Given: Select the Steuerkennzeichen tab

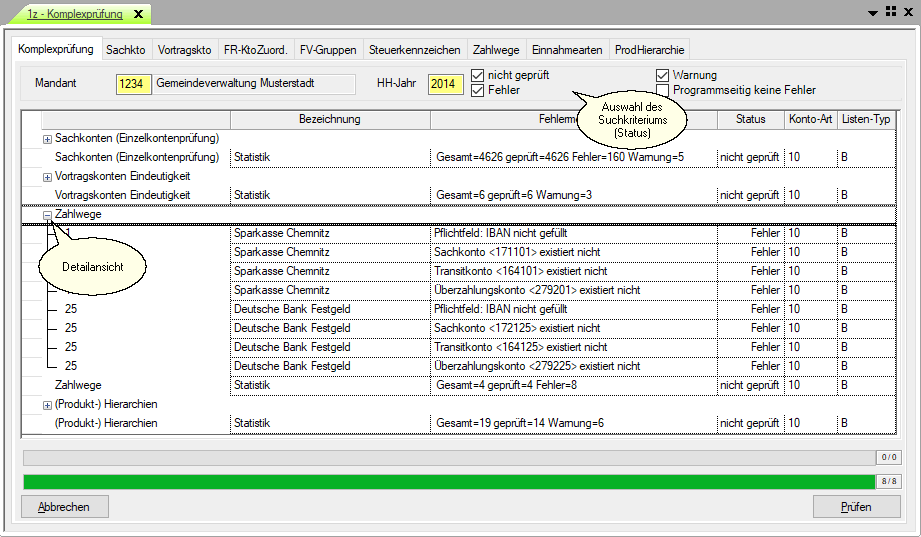Looking at the screenshot, I should (x=414, y=49).
